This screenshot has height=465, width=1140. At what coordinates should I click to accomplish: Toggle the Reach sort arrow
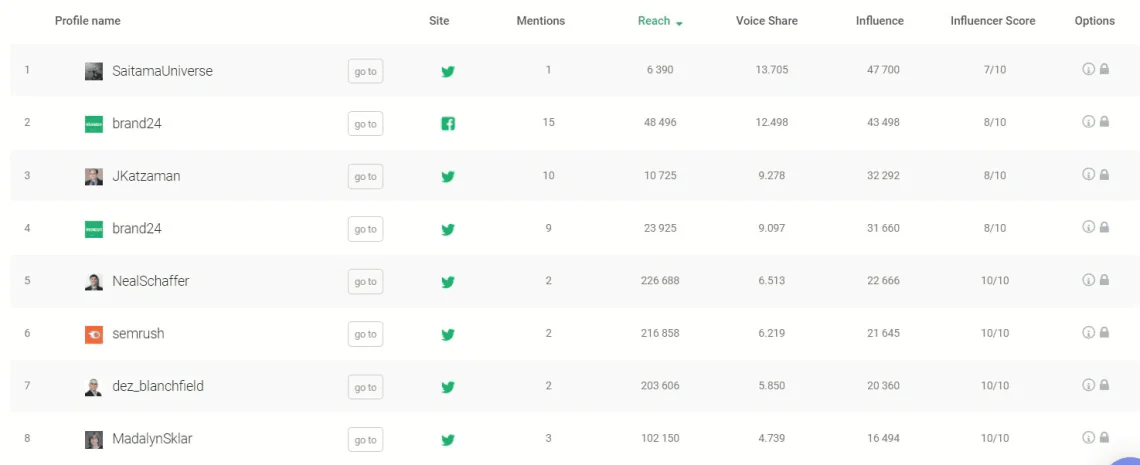point(679,23)
